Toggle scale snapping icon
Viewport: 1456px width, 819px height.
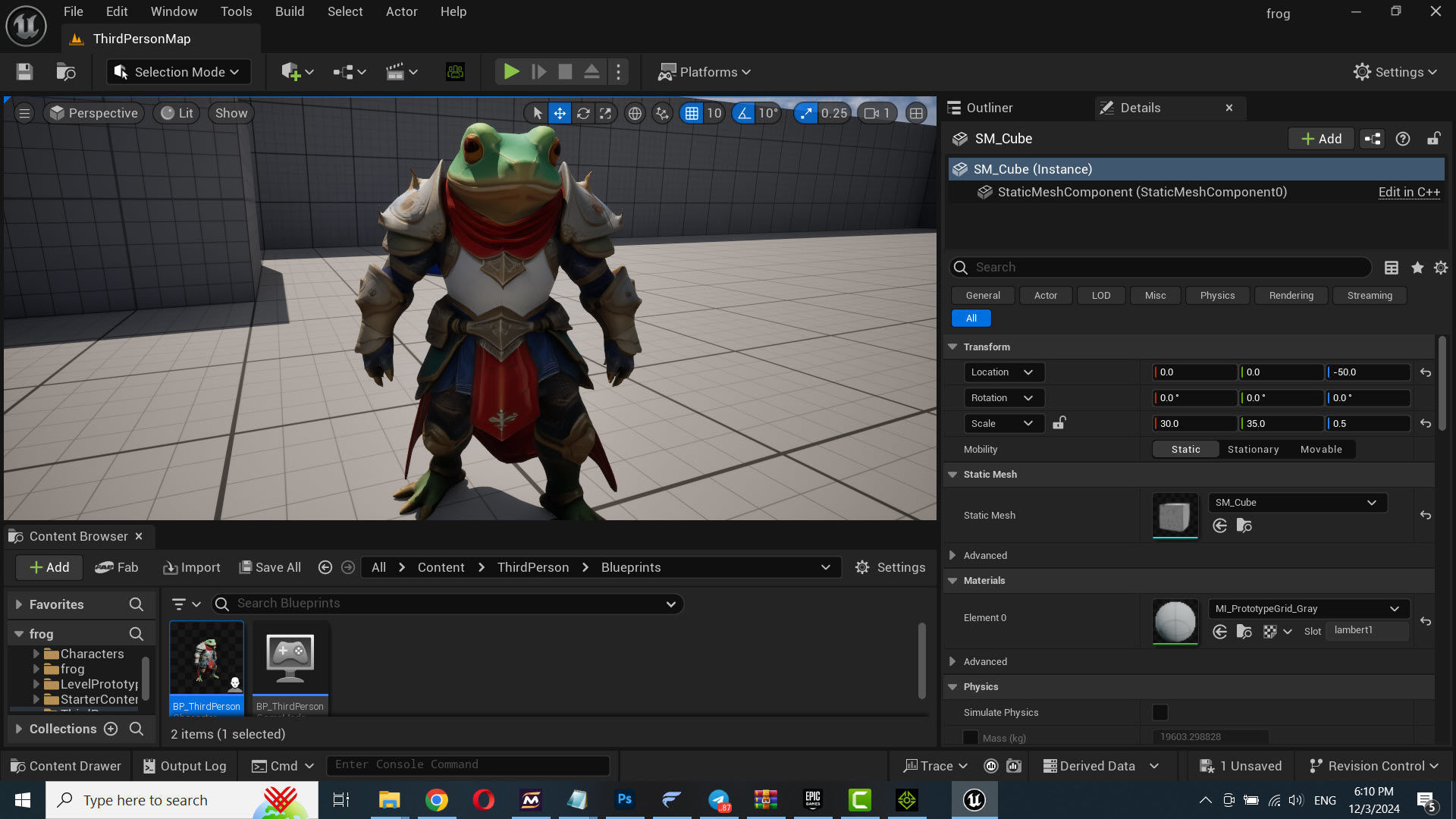(805, 113)
